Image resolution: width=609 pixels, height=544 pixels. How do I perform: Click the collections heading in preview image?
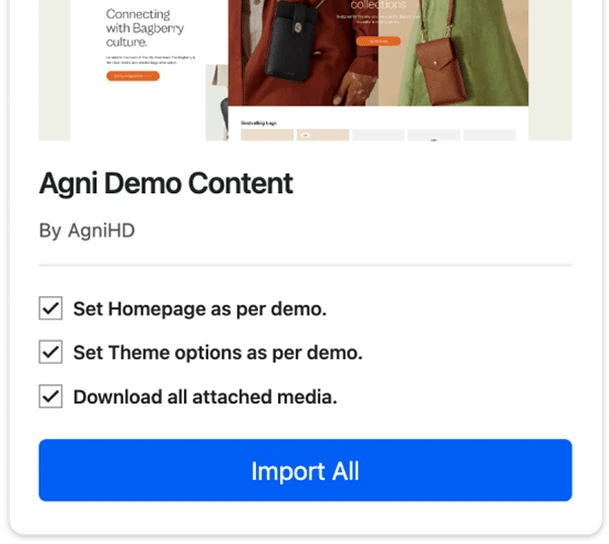pyautogui.click(x=378, y=5)
